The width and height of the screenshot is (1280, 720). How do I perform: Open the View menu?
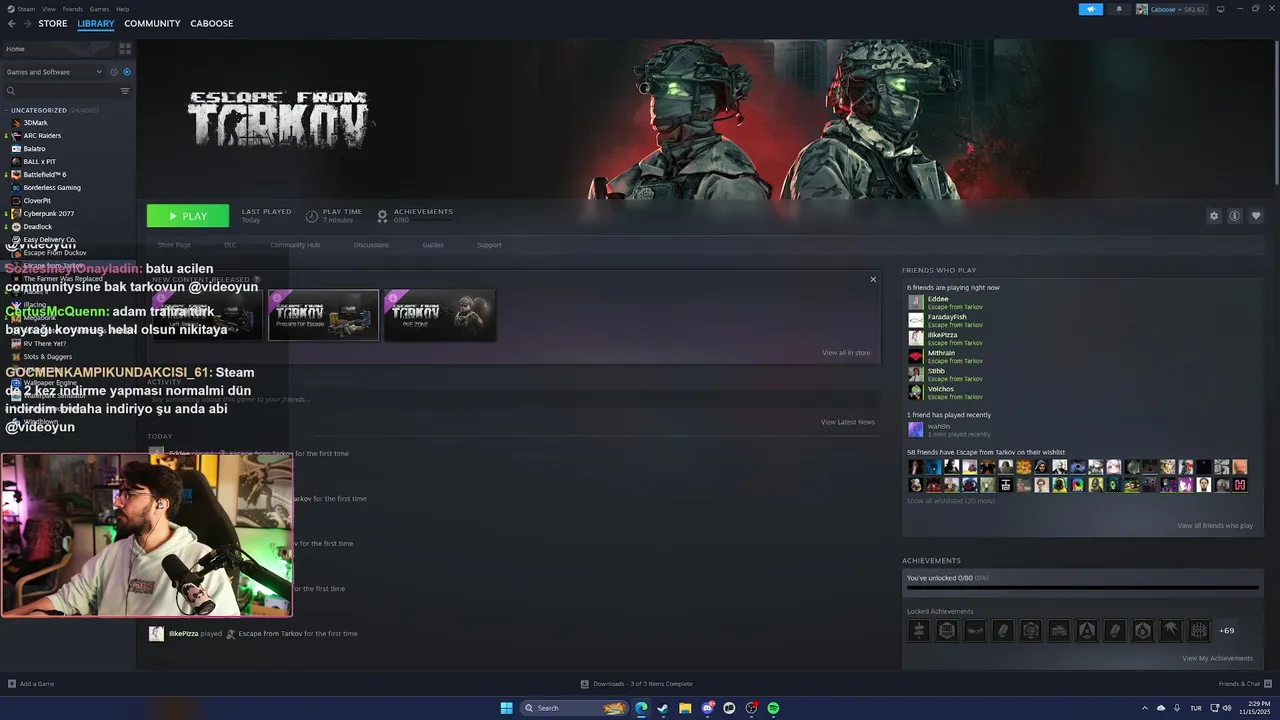[x=49, y=9]
